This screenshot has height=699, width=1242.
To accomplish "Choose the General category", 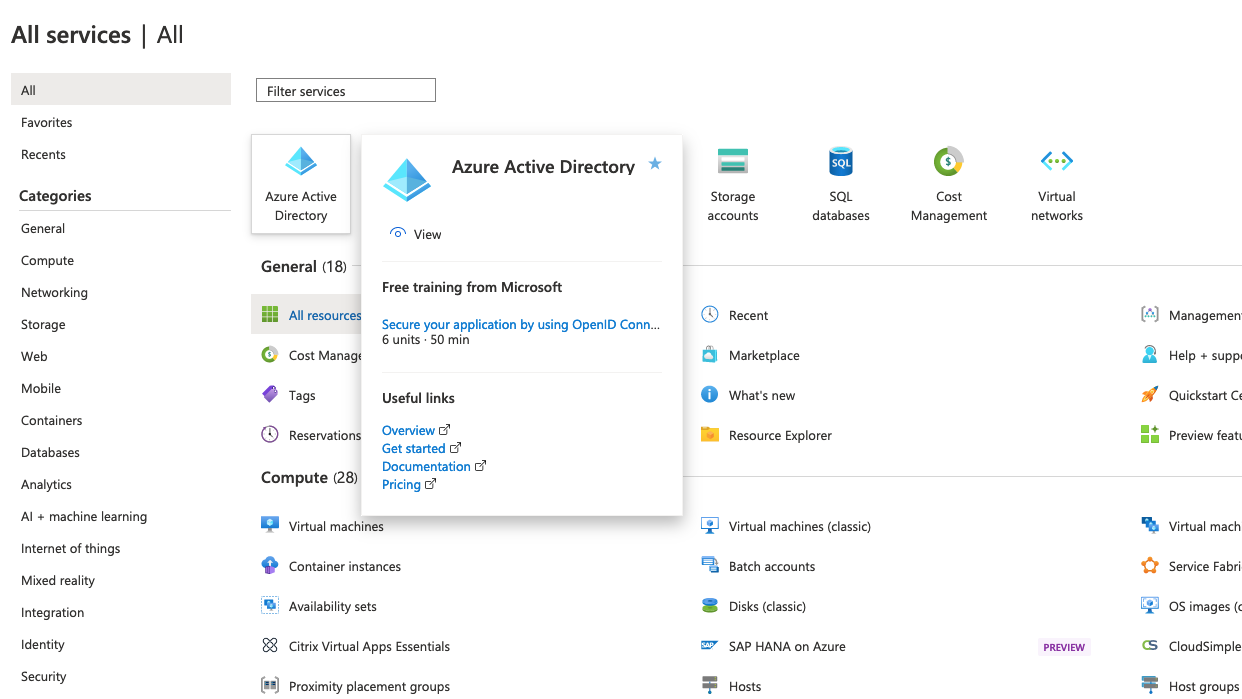I will pos(43,228).
